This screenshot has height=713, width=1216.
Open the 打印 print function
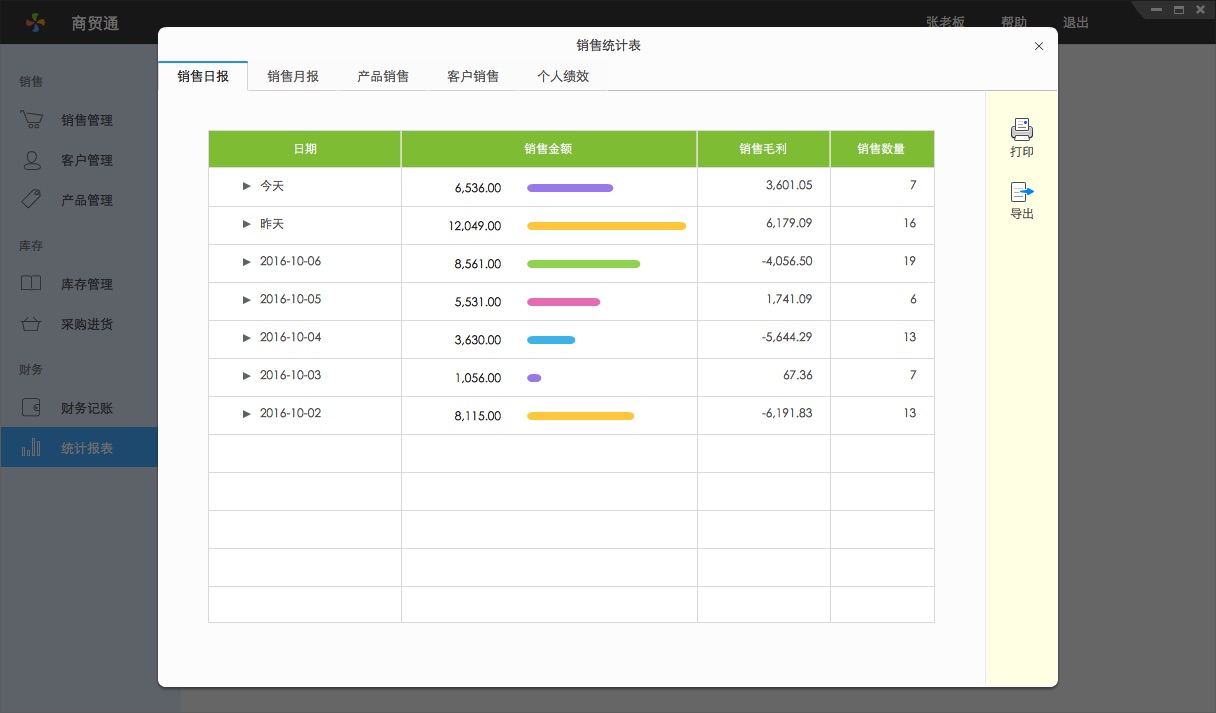pos(1021,137)
